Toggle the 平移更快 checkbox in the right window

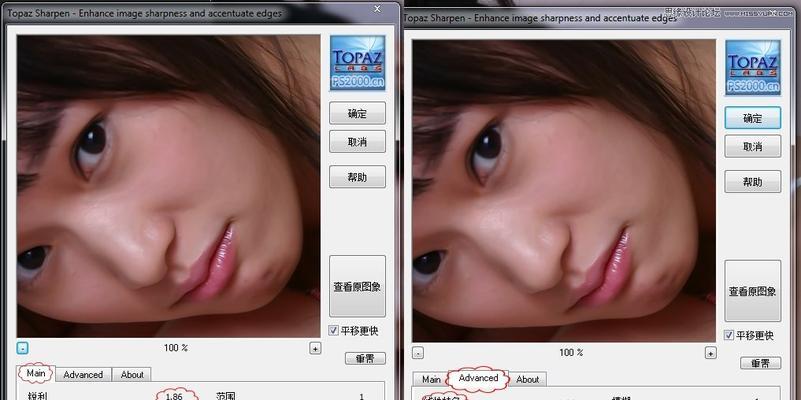tap(729, 335)
